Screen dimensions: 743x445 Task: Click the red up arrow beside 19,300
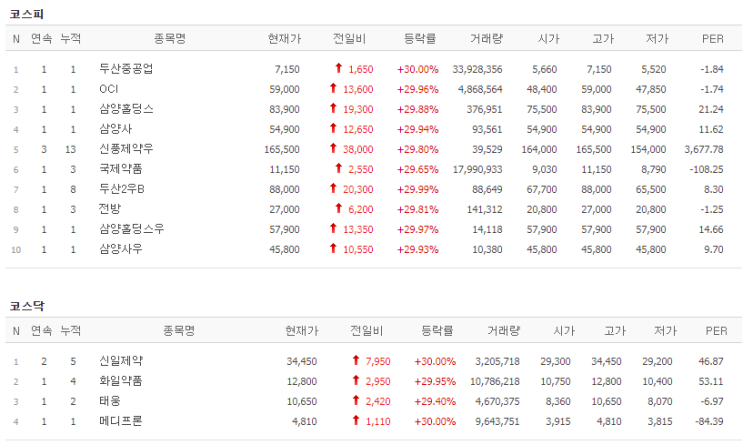(x=333, y=108)
